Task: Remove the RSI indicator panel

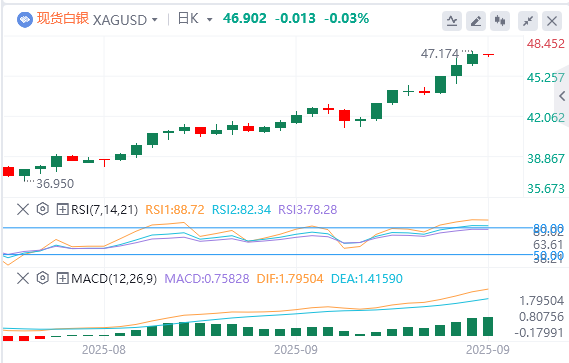Action: click(x=23, y=209)
